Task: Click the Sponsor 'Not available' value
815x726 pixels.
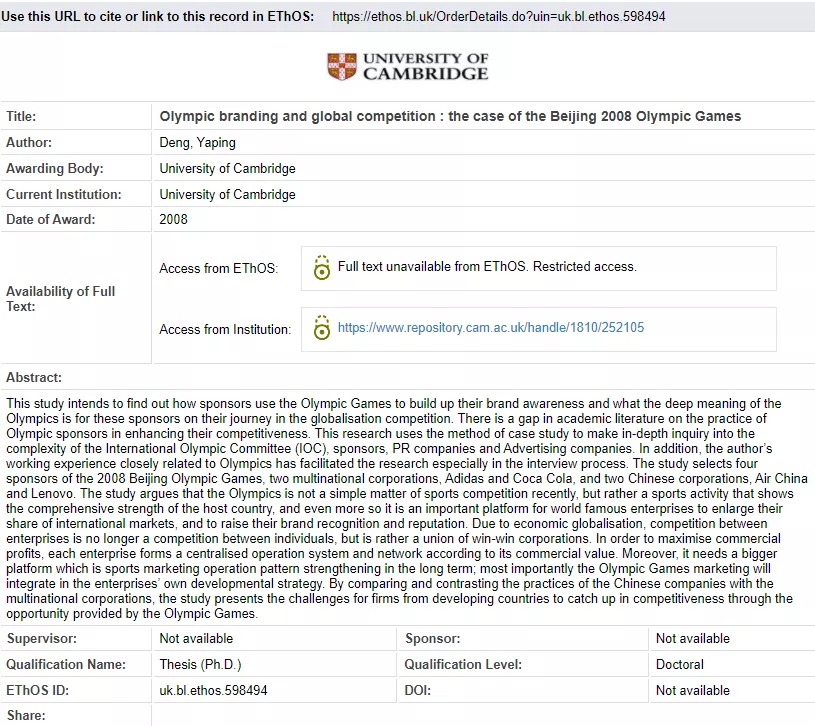Action: click(692, 639)
